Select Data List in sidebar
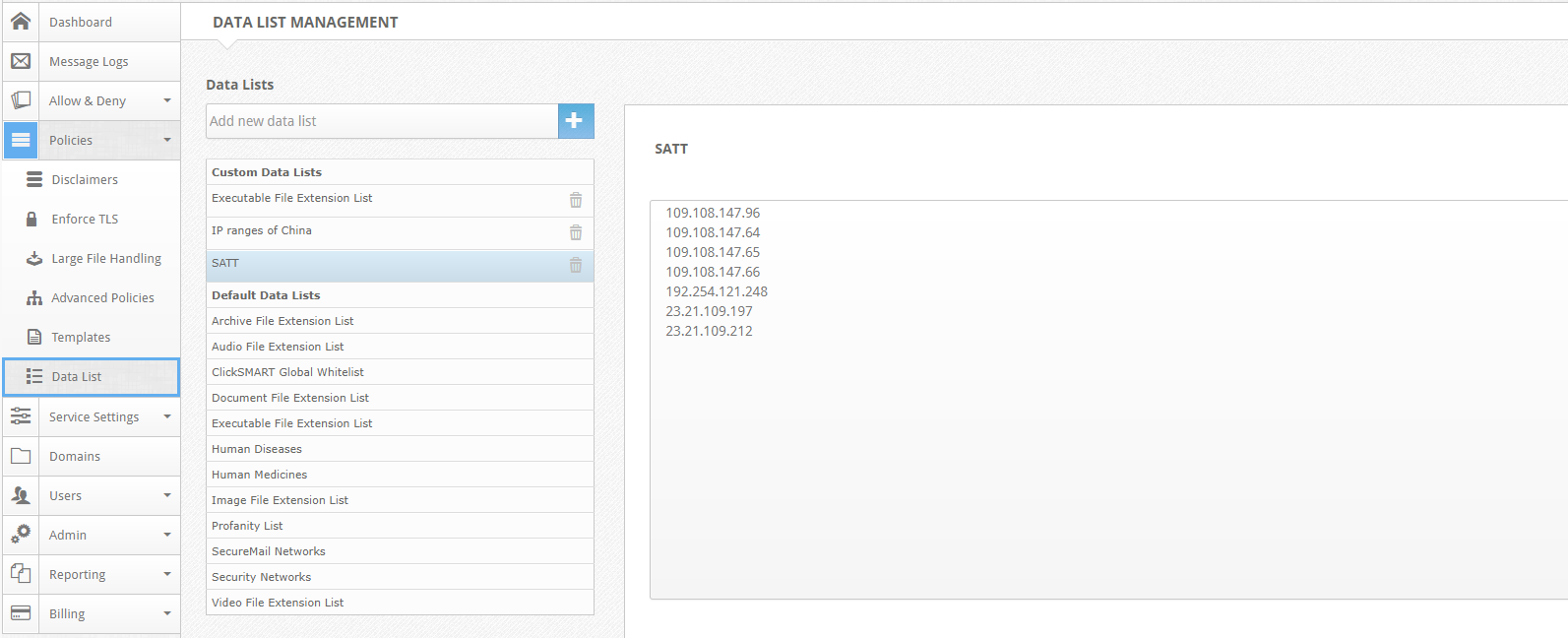The image size is (1568, 638). [x=92, y=377]
